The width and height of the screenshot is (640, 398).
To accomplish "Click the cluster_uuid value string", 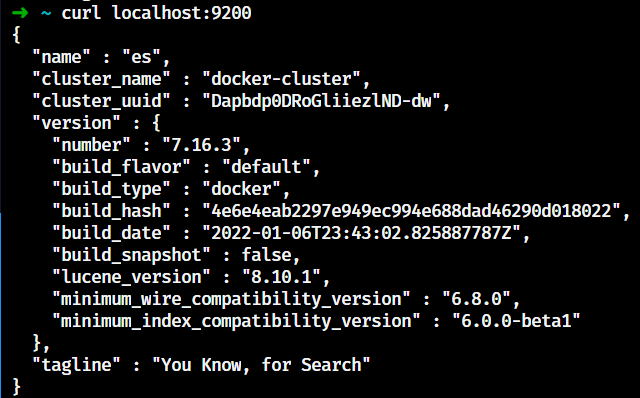I will pyautogui.click(x=322, y=101).
